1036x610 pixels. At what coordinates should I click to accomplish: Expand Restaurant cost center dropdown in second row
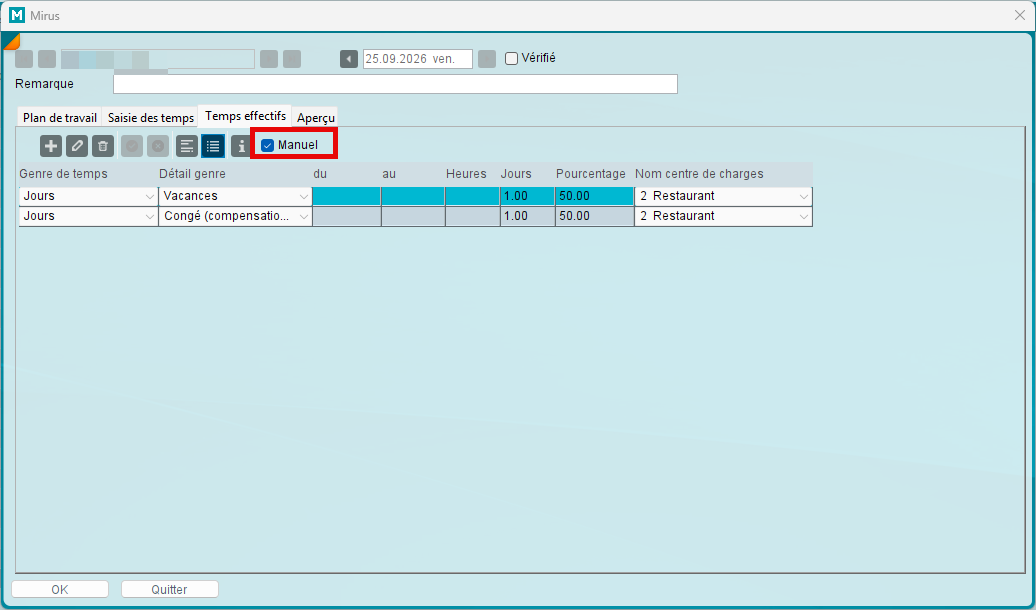[804, 216]
